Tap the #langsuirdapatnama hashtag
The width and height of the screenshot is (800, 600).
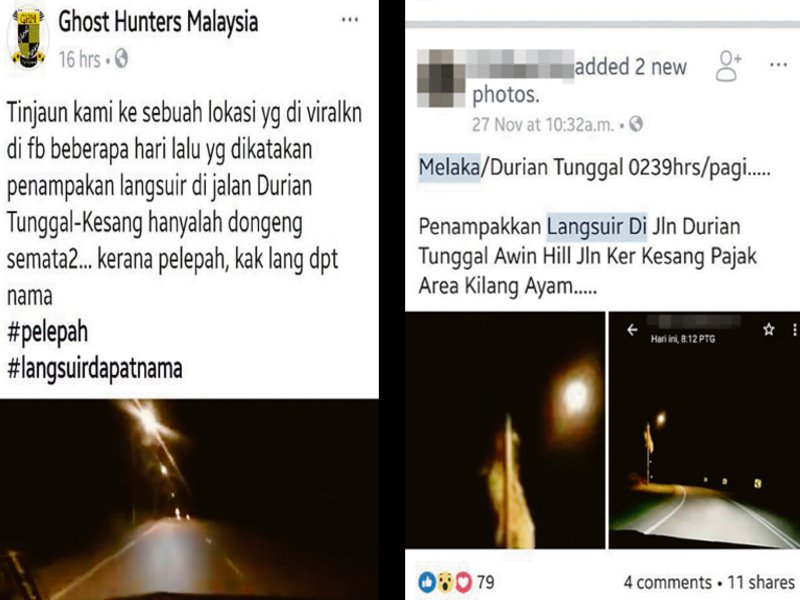coord(95,369)
